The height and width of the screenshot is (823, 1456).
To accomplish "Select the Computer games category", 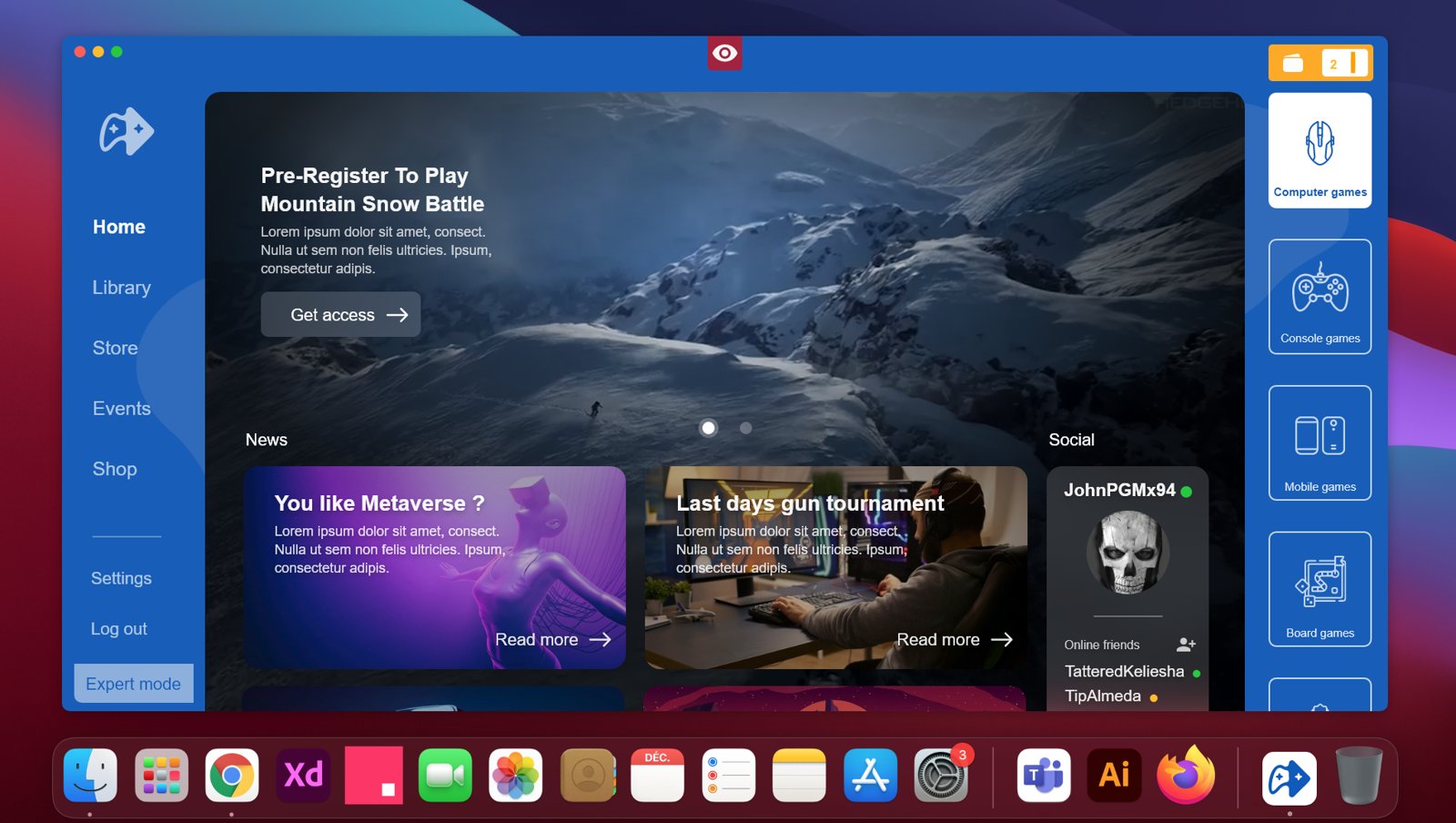I will [1319, 150].
